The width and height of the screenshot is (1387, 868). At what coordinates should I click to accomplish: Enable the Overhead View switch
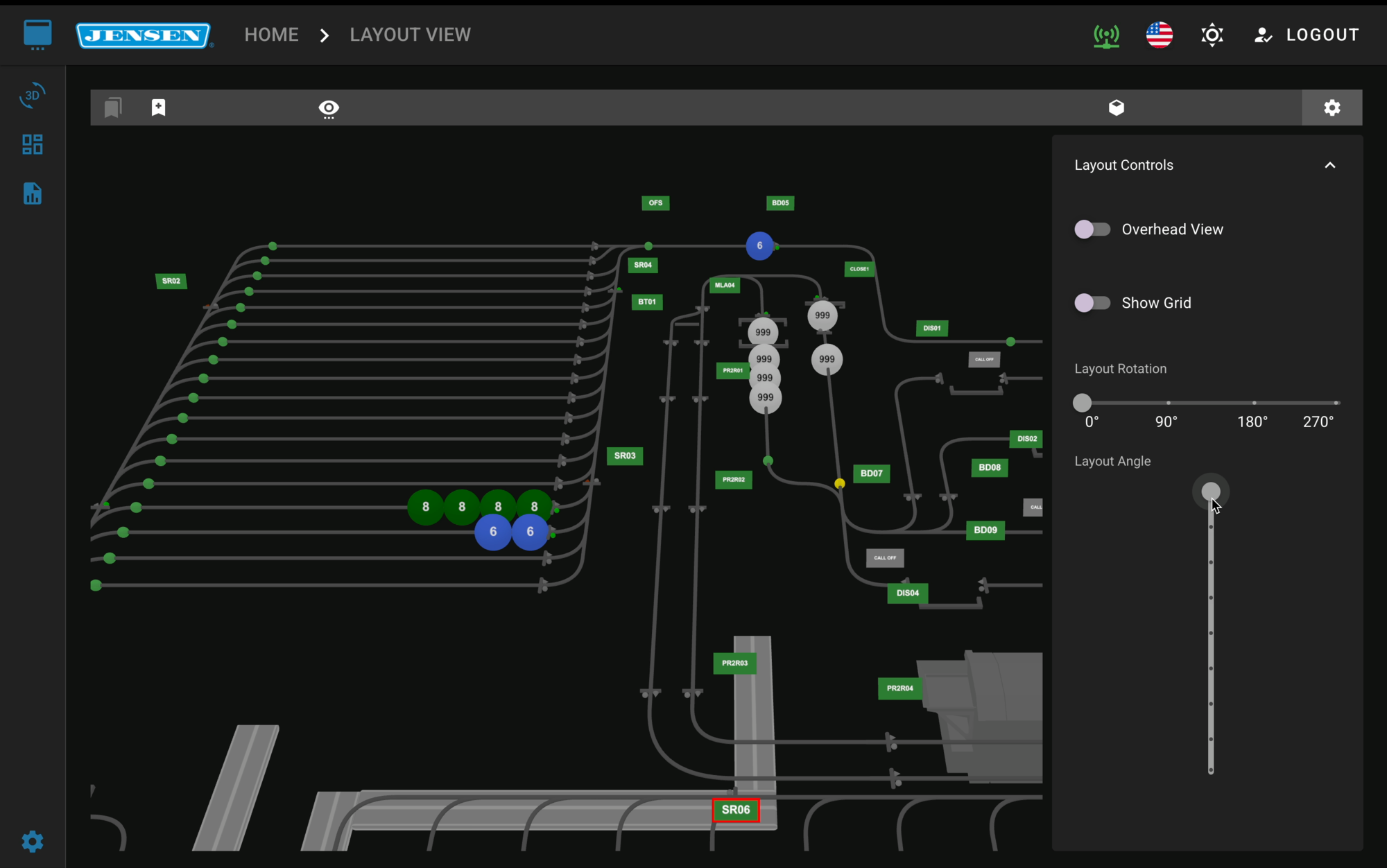(x=1092, y=229)
